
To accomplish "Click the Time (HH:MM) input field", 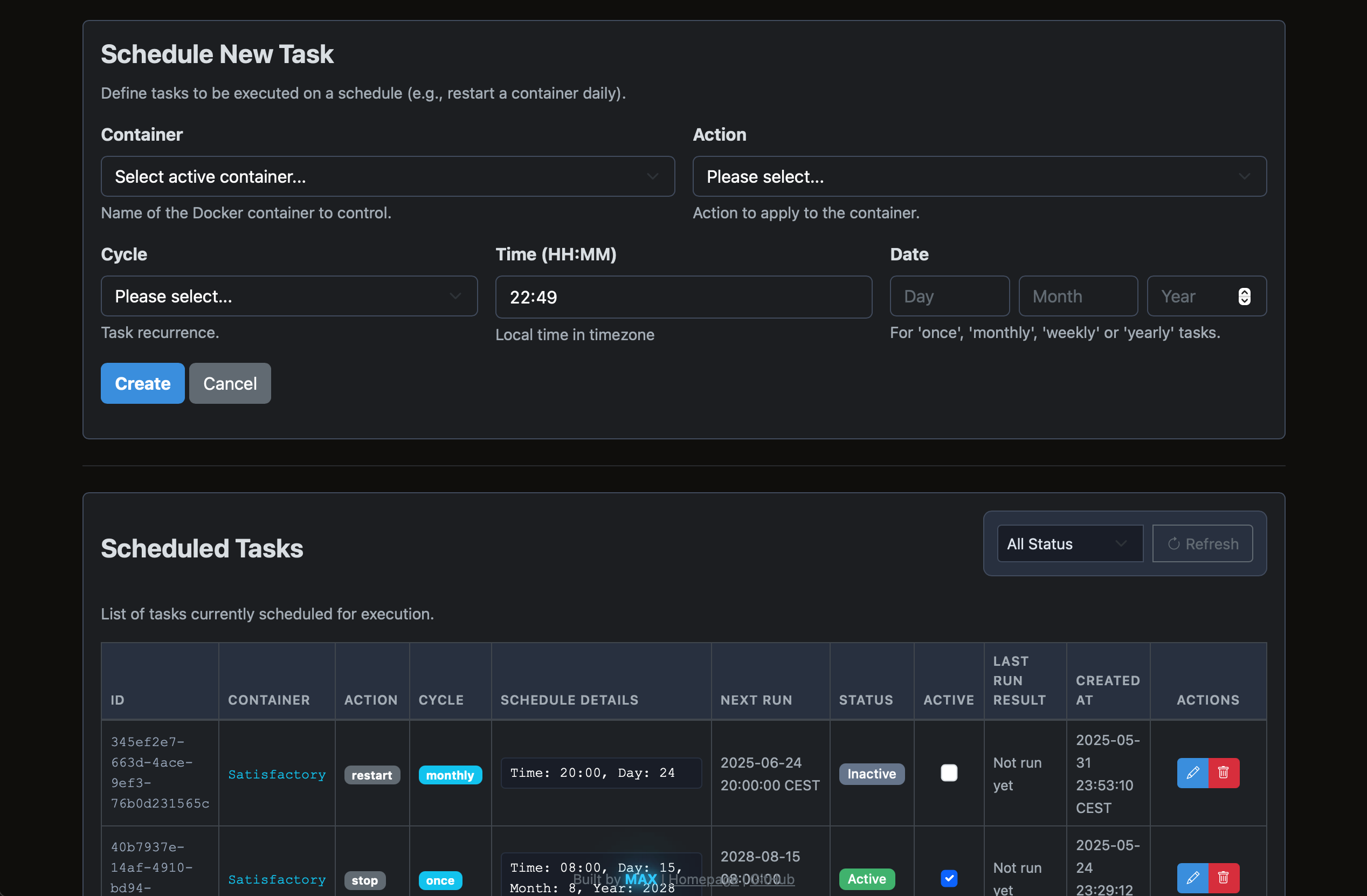I will (x=683, y=297).
